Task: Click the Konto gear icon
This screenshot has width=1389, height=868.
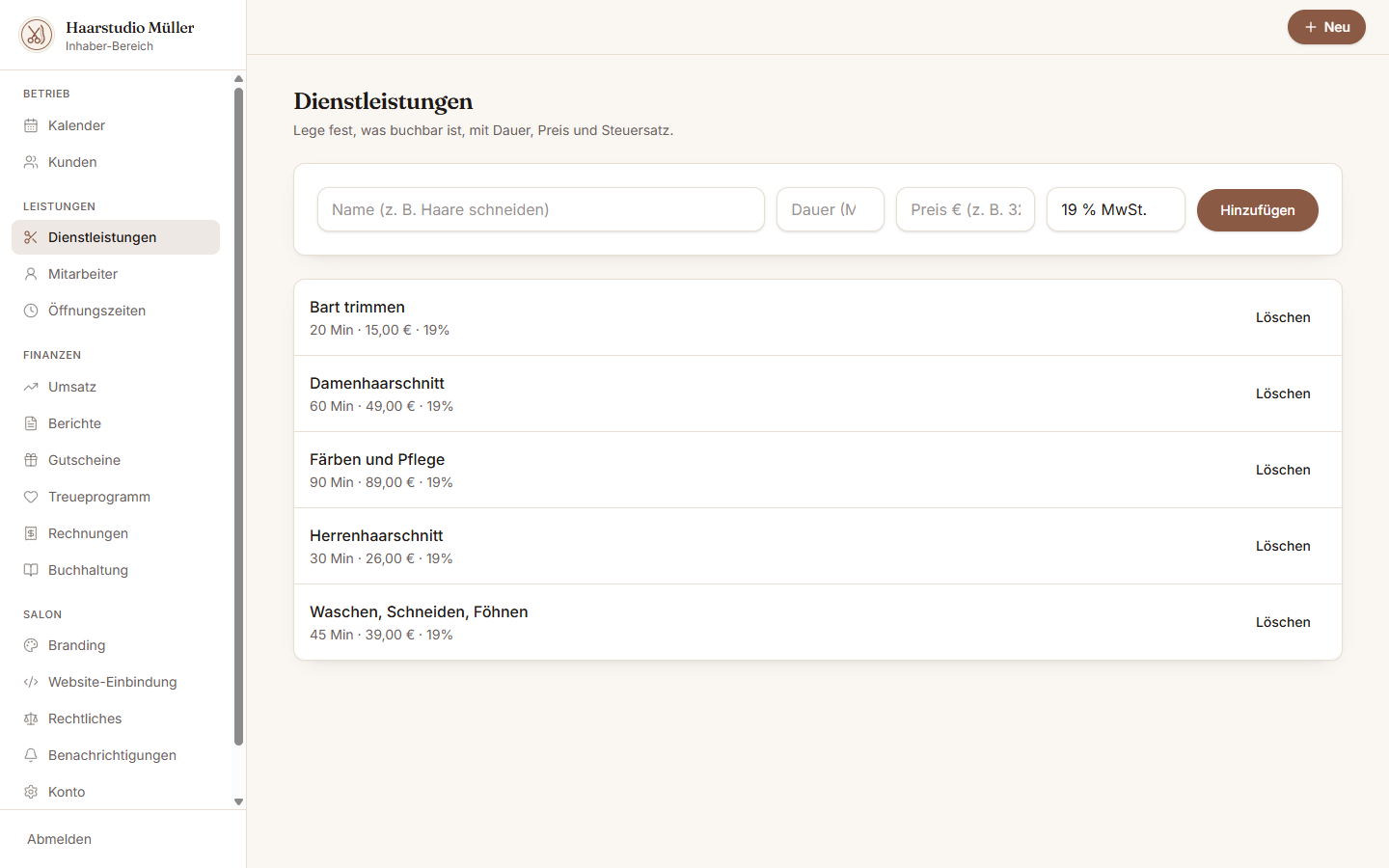Action: (31, 792)
